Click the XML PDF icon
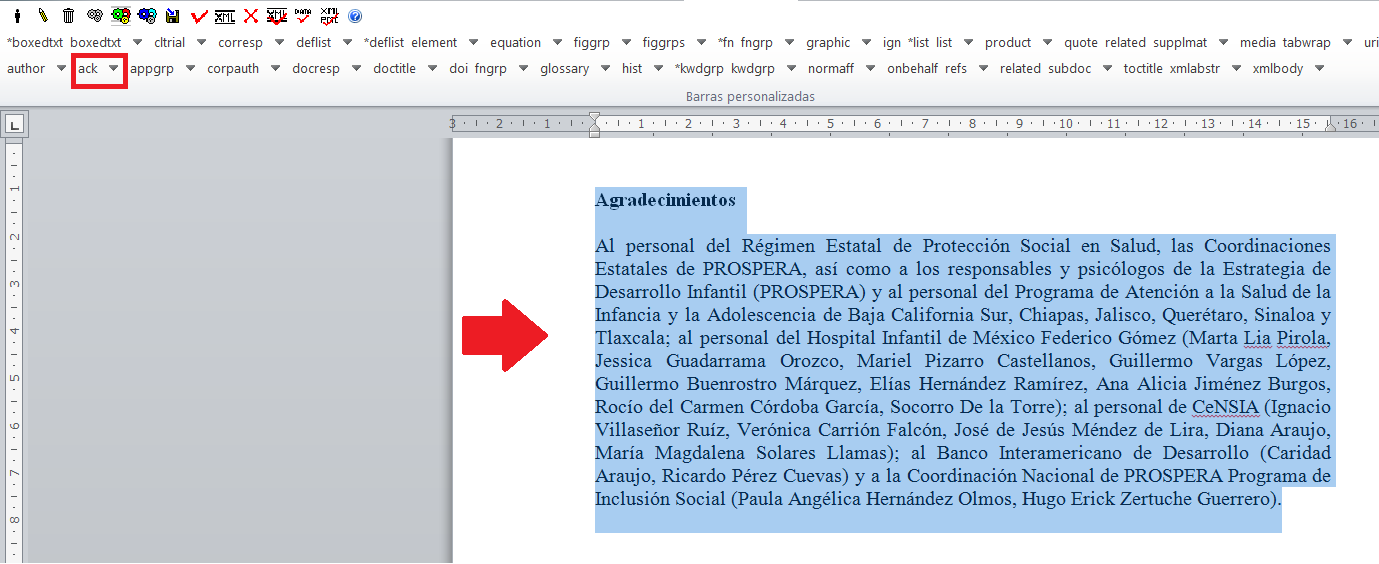Viewport: 1379px width, 564px height. click(329, 16)
